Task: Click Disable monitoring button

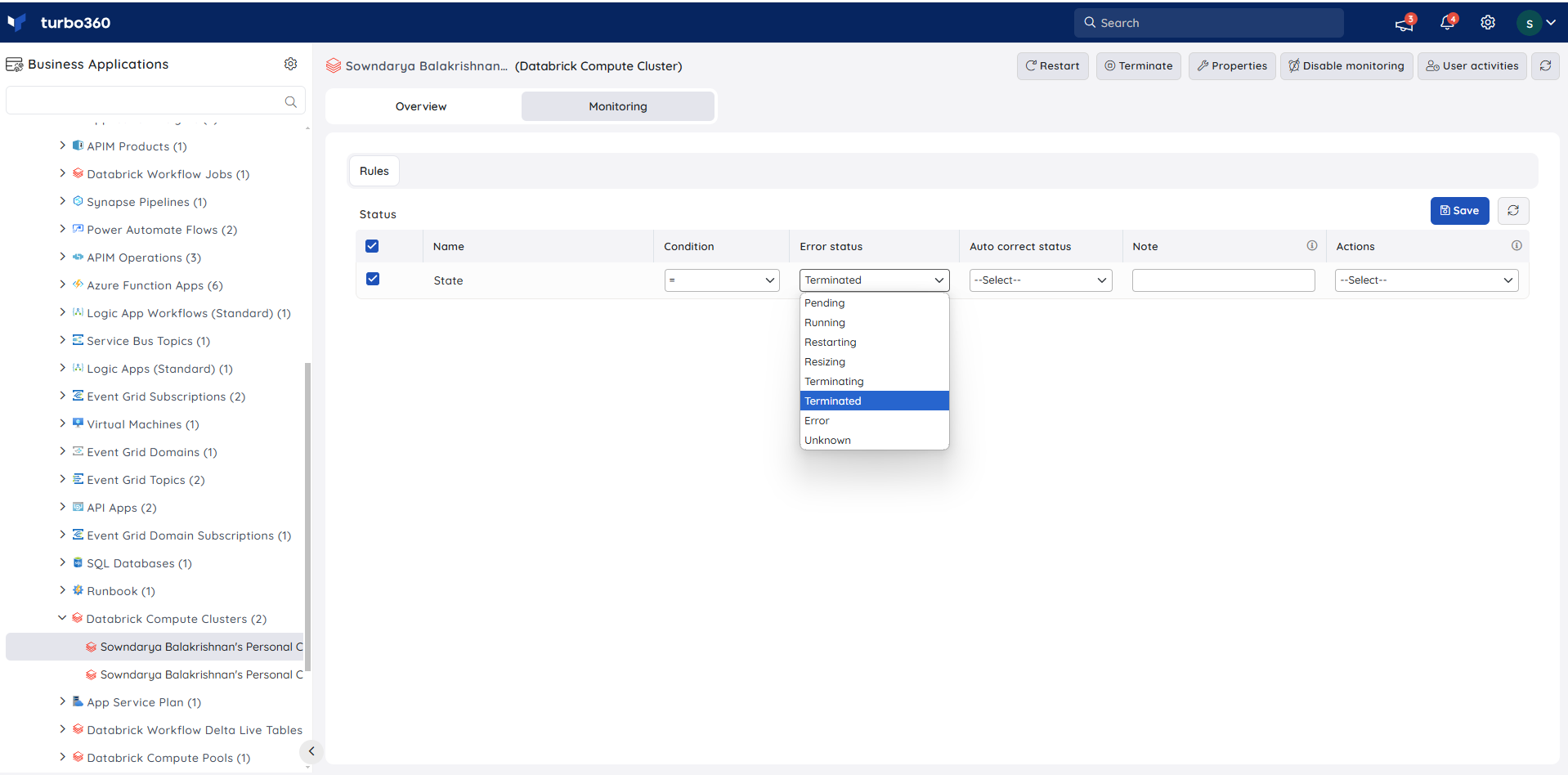Action: (1346, 66)
